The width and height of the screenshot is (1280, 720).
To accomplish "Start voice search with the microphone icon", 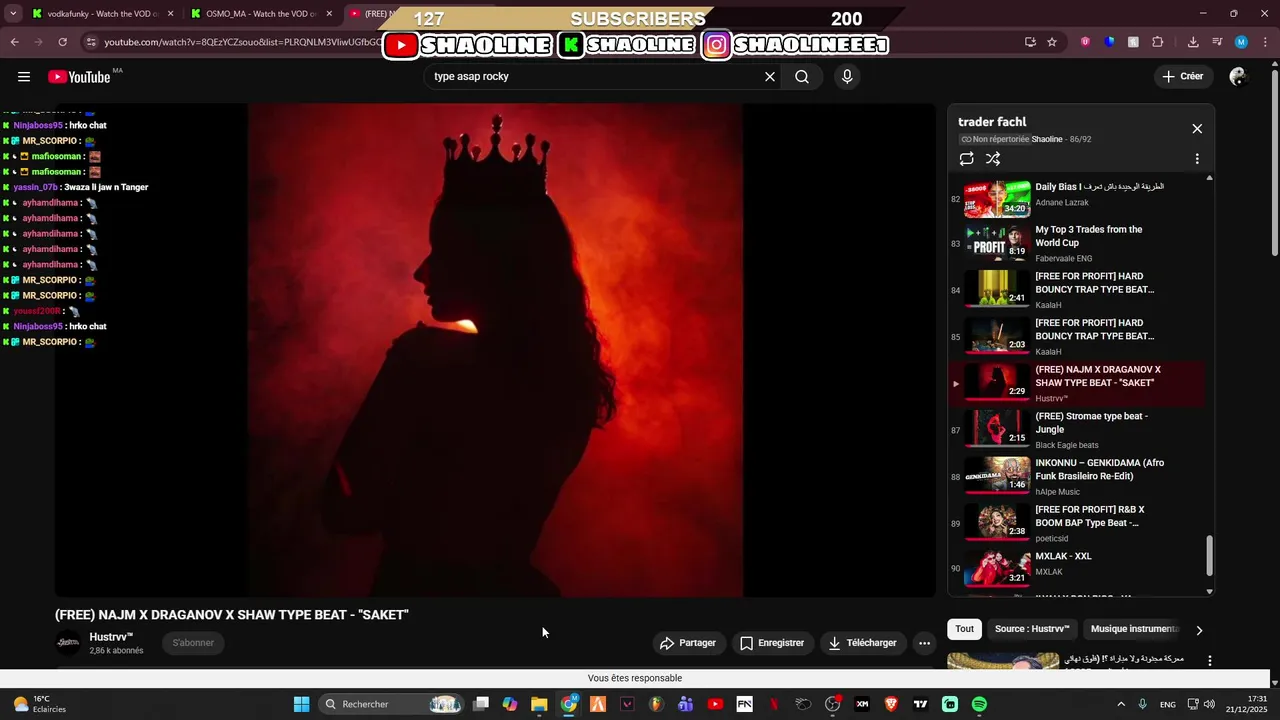I will coord(847,77).
